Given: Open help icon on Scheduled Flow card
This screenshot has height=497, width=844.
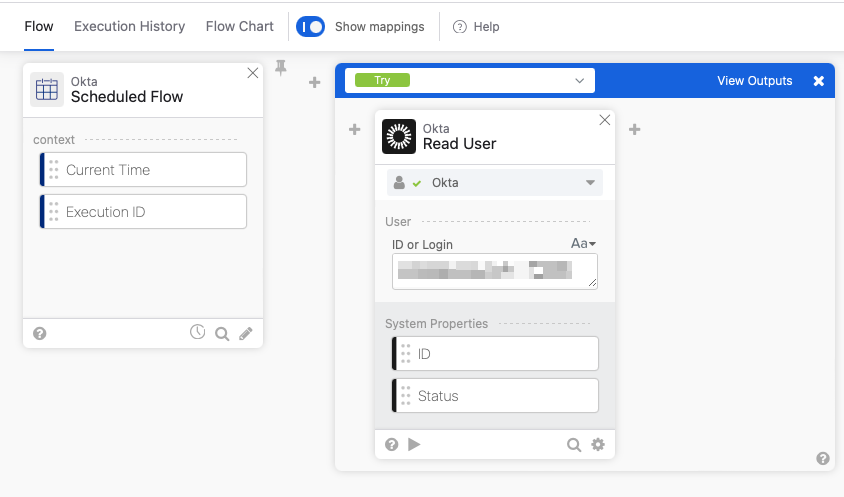Looking at the screenshot, I should point(40,333).
